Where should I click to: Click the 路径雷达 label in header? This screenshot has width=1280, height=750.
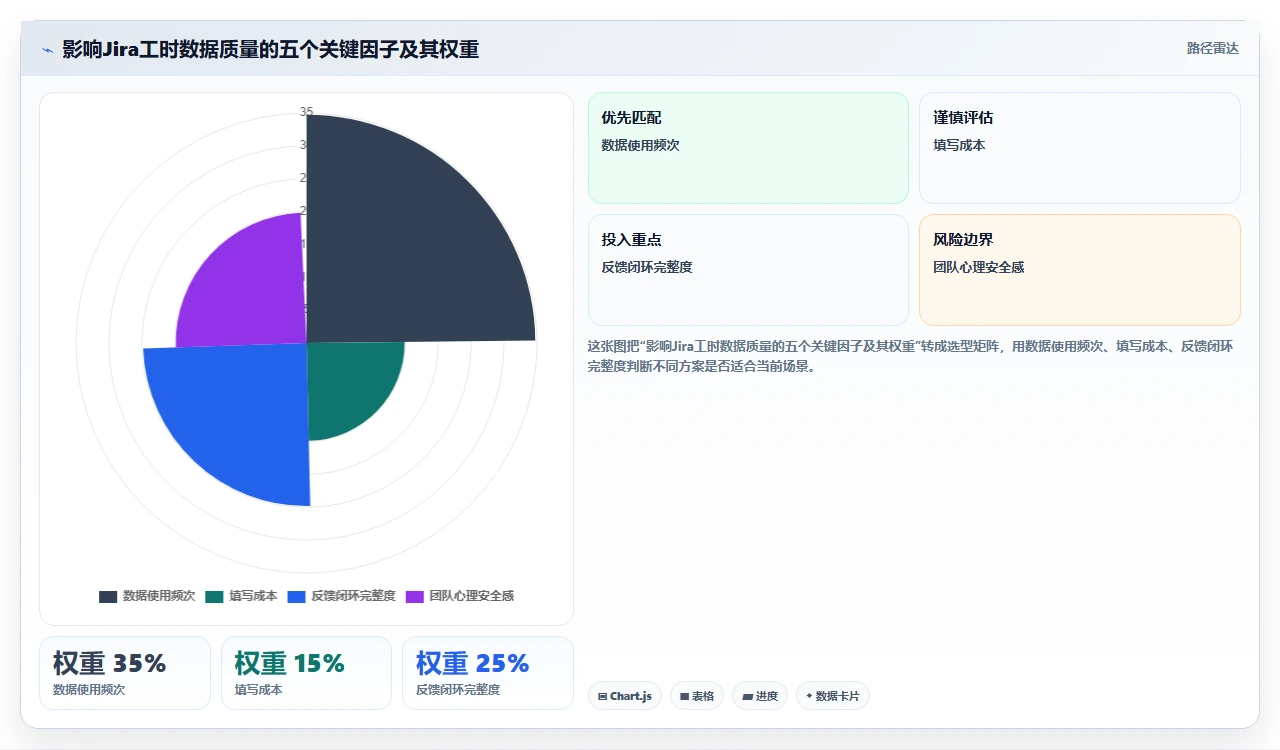point(1212,48)
